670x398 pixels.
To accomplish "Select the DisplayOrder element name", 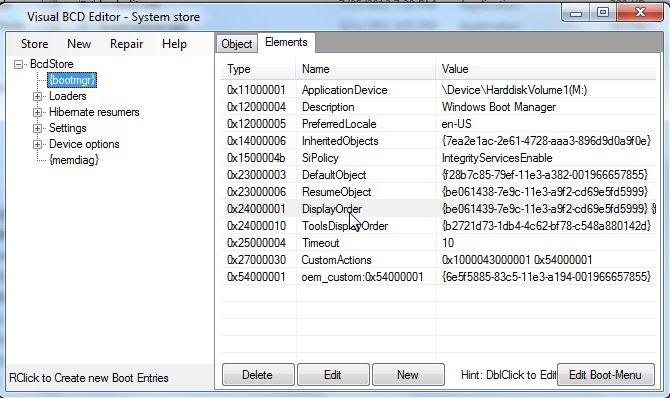I will click(x=332, y=209).
